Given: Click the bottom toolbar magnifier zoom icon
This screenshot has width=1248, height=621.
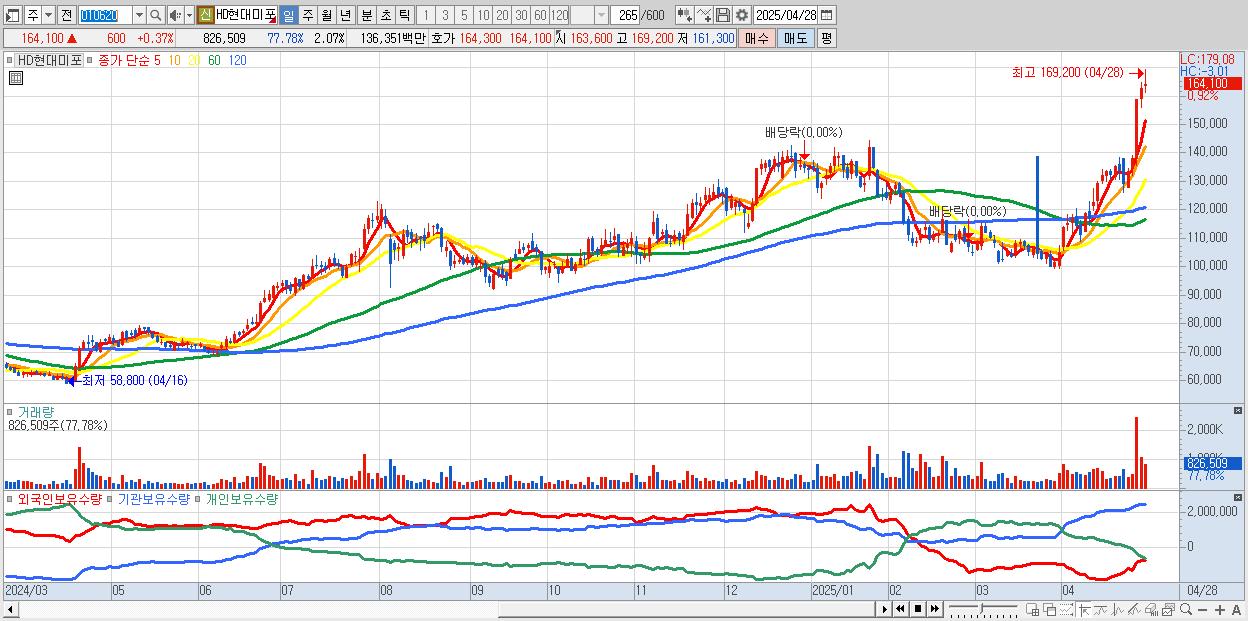Looking at the screenshot, I should pyautogui.click(x=1186, y=610).
